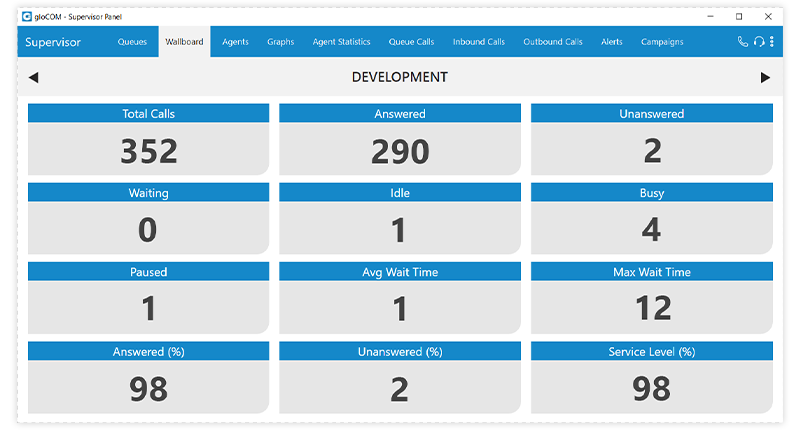
Task: Click the Total Calls tile
Action: pos(148,139)
